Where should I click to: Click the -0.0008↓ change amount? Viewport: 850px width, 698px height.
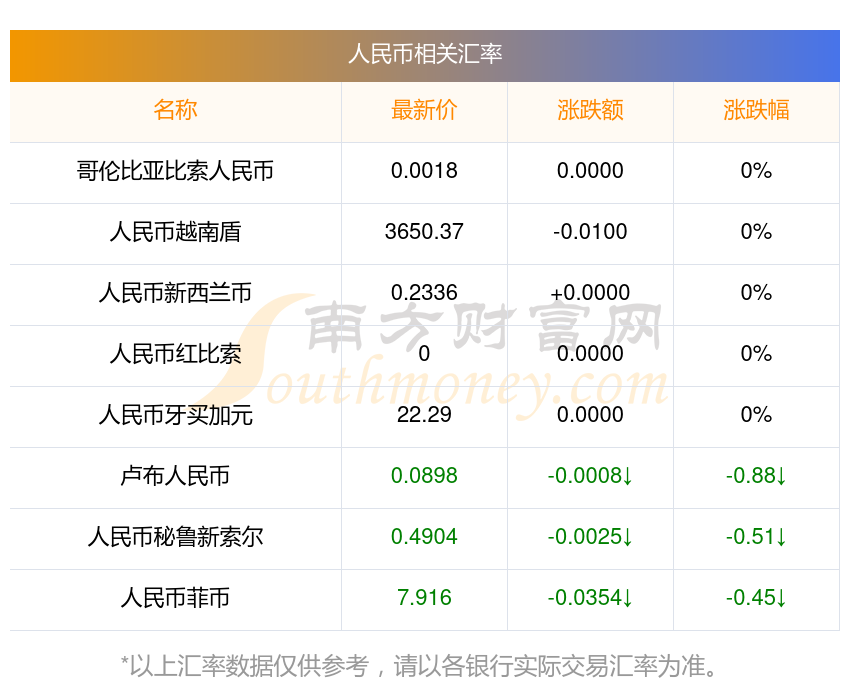click(590, 476)
